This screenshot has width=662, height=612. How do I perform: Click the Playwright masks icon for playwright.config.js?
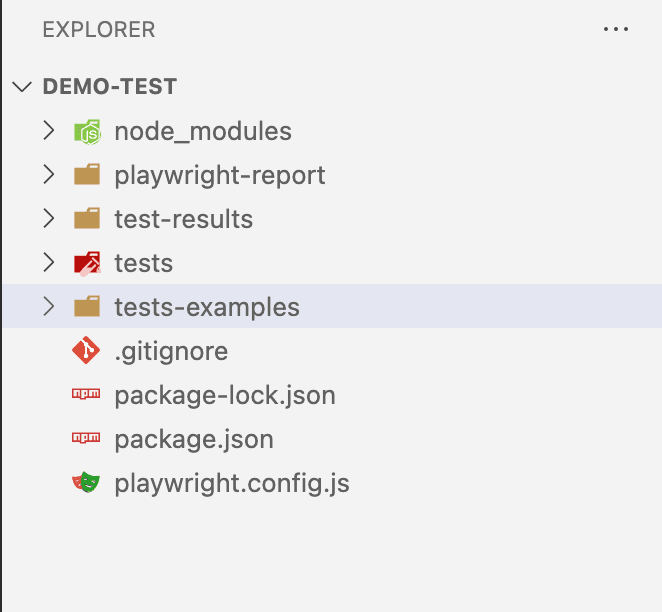86,482
